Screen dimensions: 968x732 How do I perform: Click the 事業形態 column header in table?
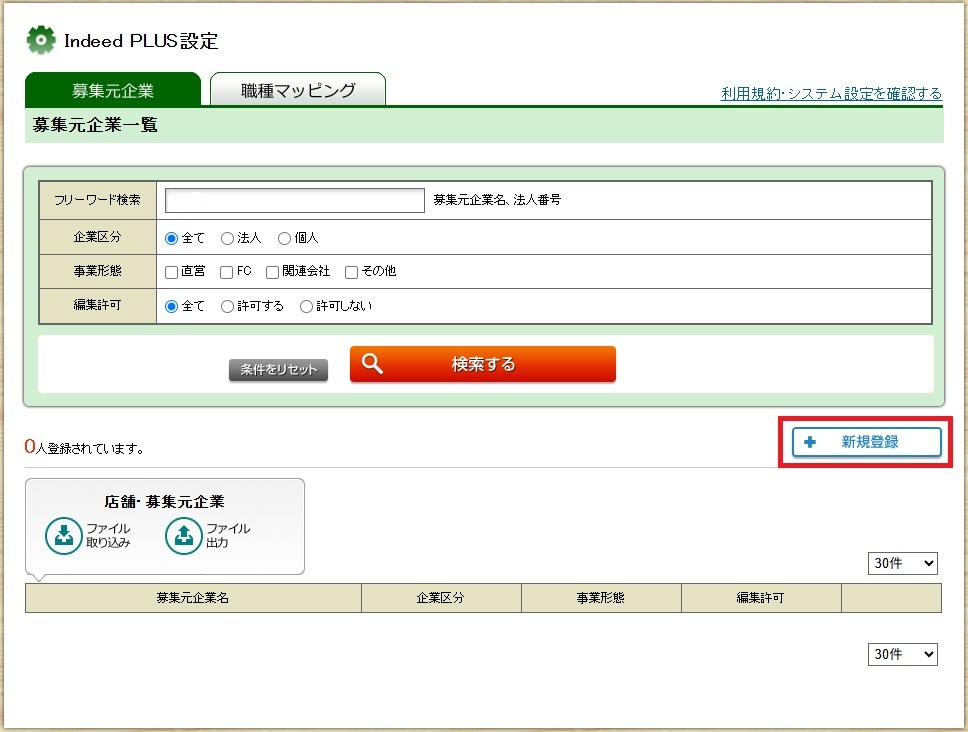[x=601, y=597]
